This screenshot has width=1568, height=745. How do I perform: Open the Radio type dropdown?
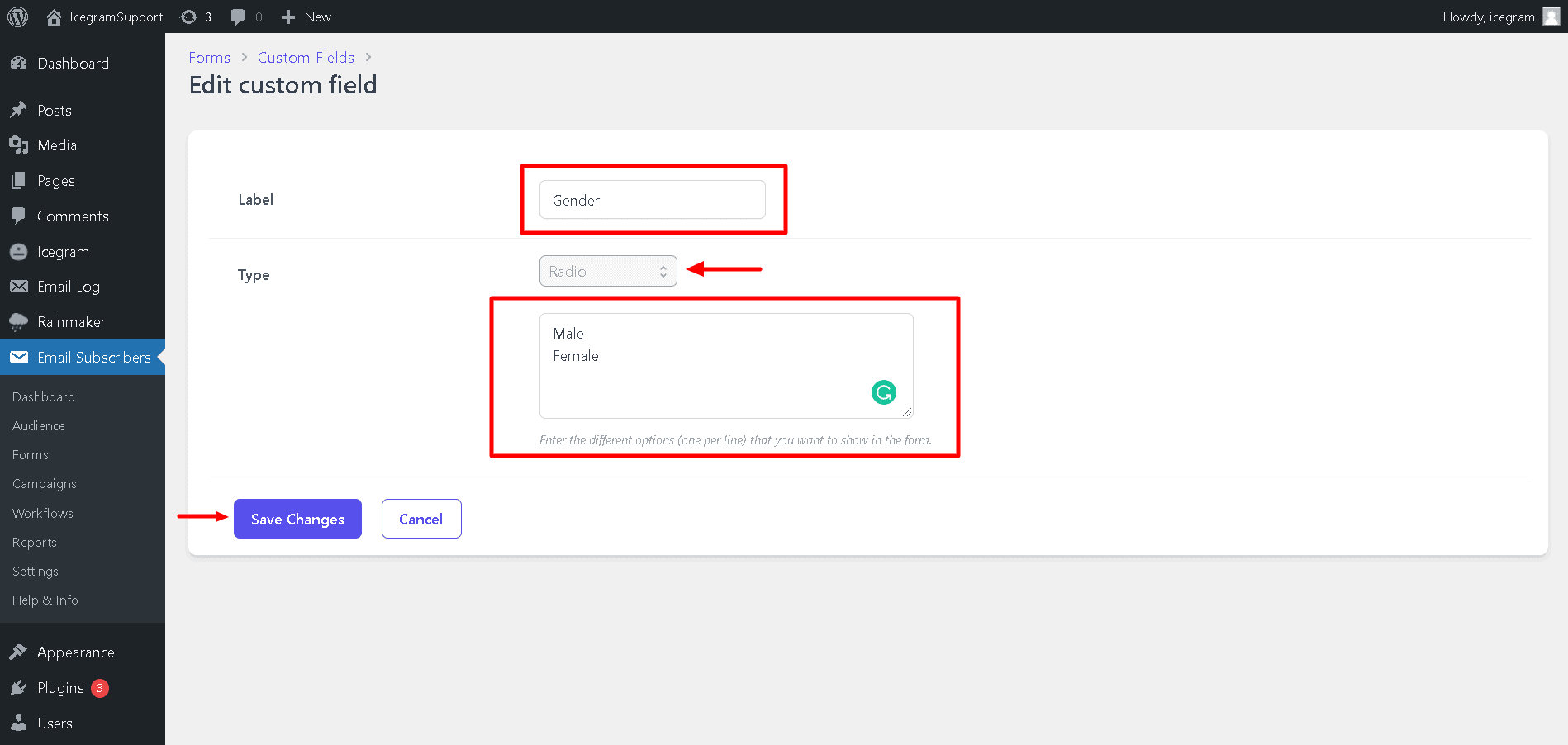[608, 271]
